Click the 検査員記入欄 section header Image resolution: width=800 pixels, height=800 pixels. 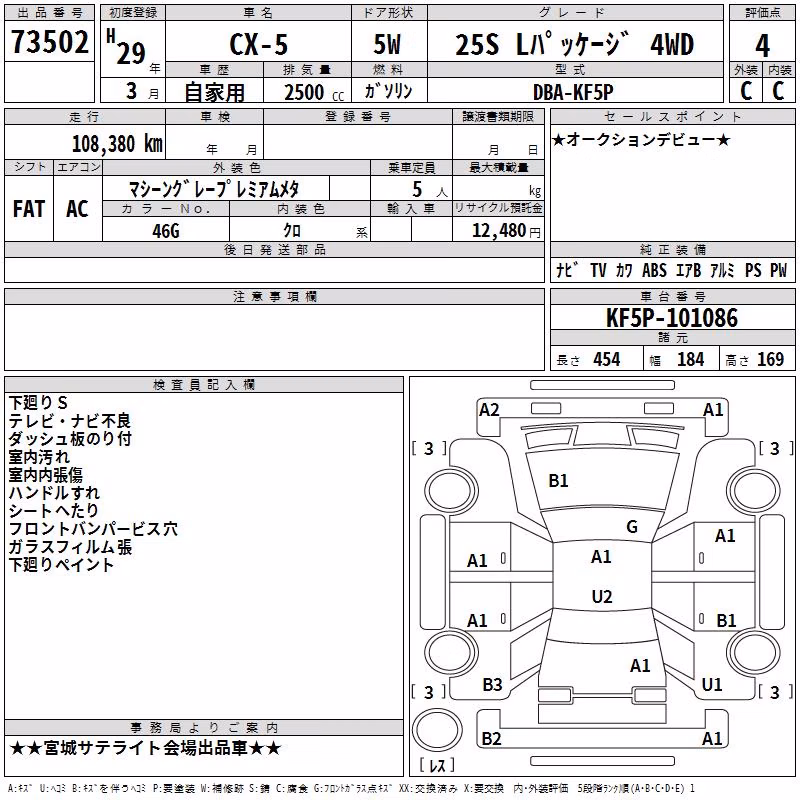click(204, 385)
